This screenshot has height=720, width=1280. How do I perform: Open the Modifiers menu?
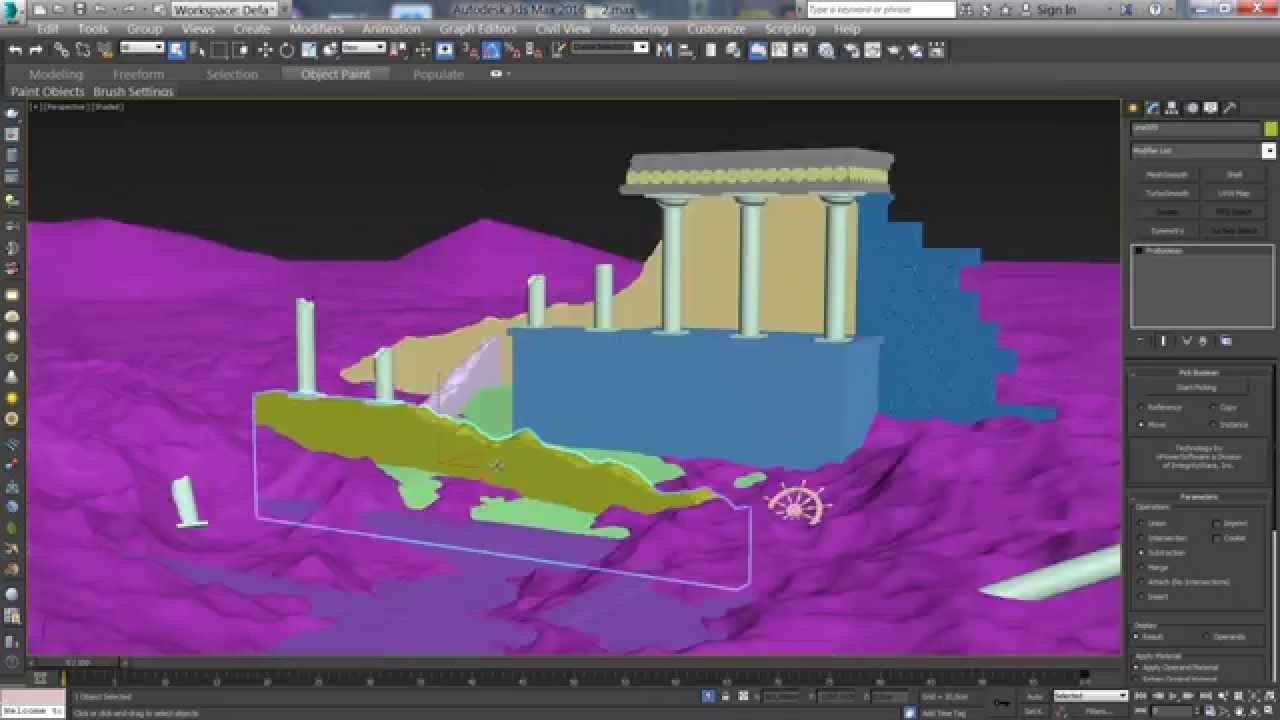click(x=316, y=29)
